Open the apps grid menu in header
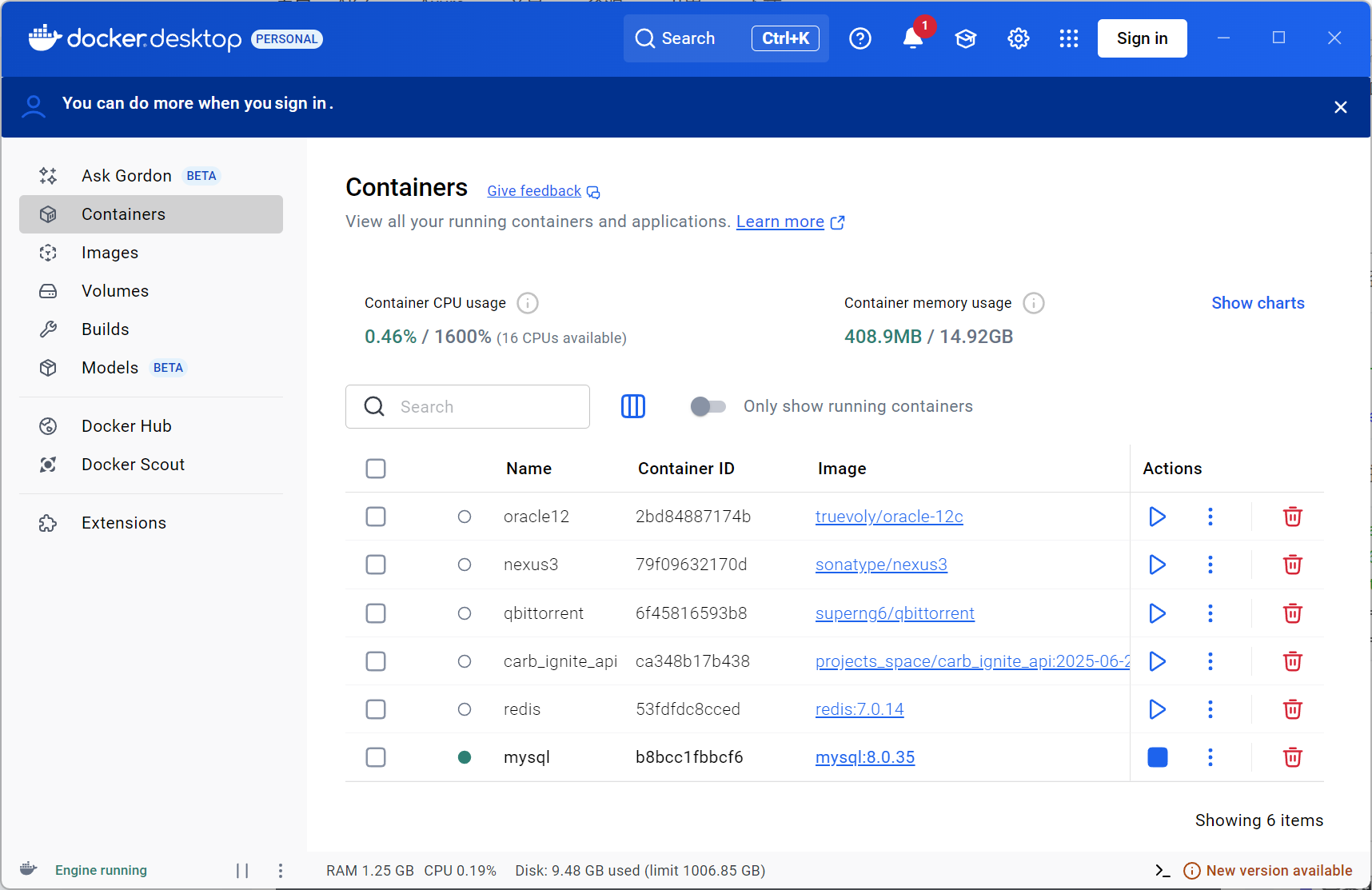Screen dimensions: 1372x890 pyautogui.click(x=1069, y=38)
